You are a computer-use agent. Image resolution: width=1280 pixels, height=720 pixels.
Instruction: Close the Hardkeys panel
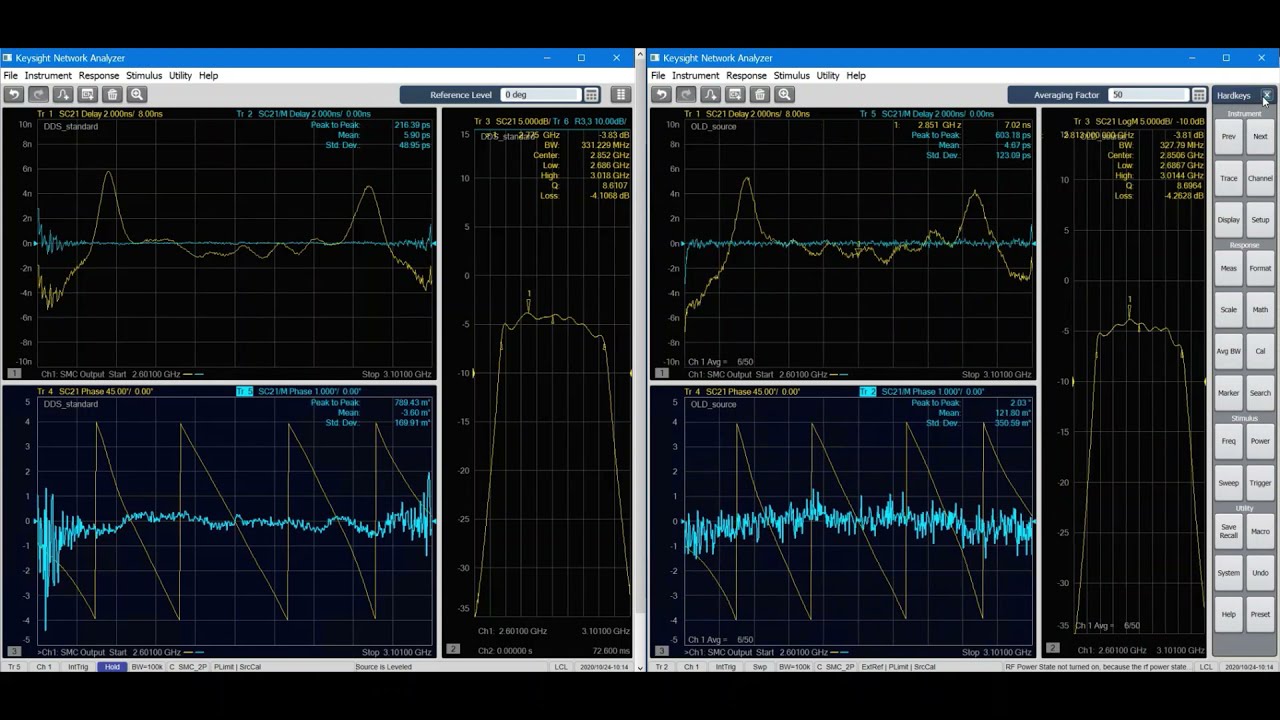pyautogui.click(x=1267, y=95)
